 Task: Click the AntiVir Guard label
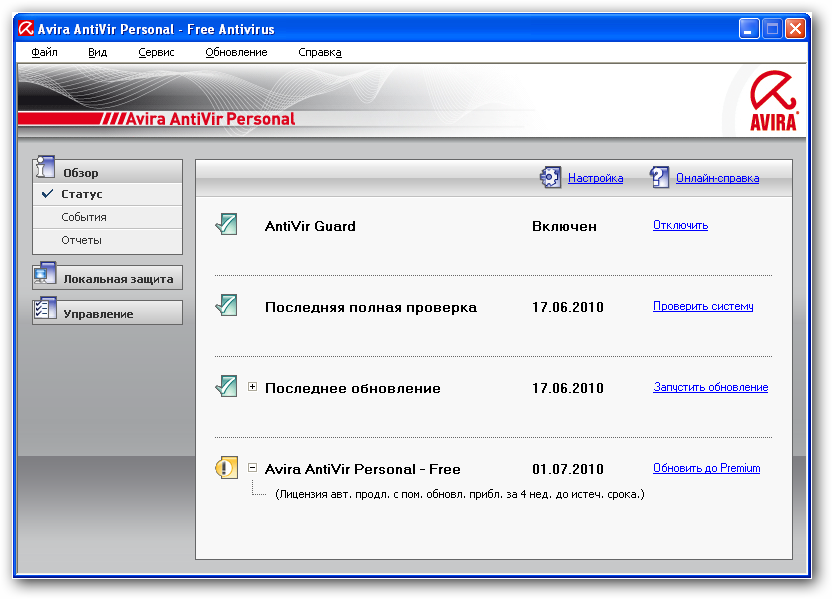point(310,227)
